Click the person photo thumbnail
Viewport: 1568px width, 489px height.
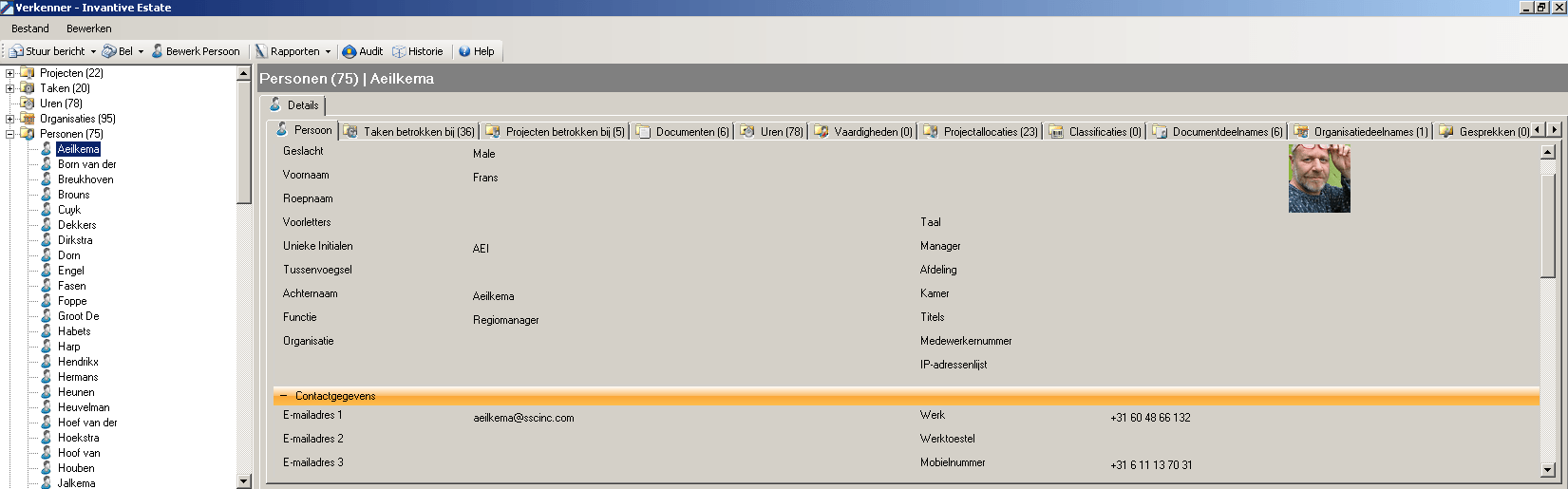pos(1319,178)
